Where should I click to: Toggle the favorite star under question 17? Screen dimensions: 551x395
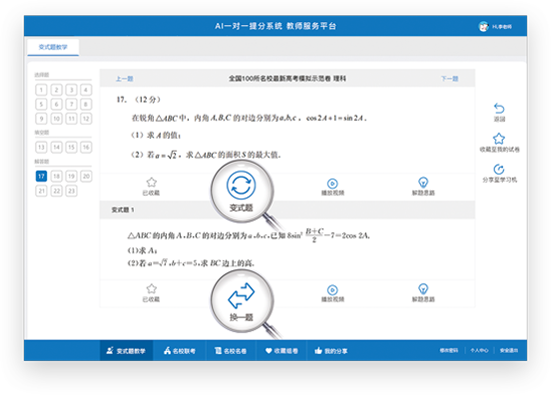click(151, 182)
